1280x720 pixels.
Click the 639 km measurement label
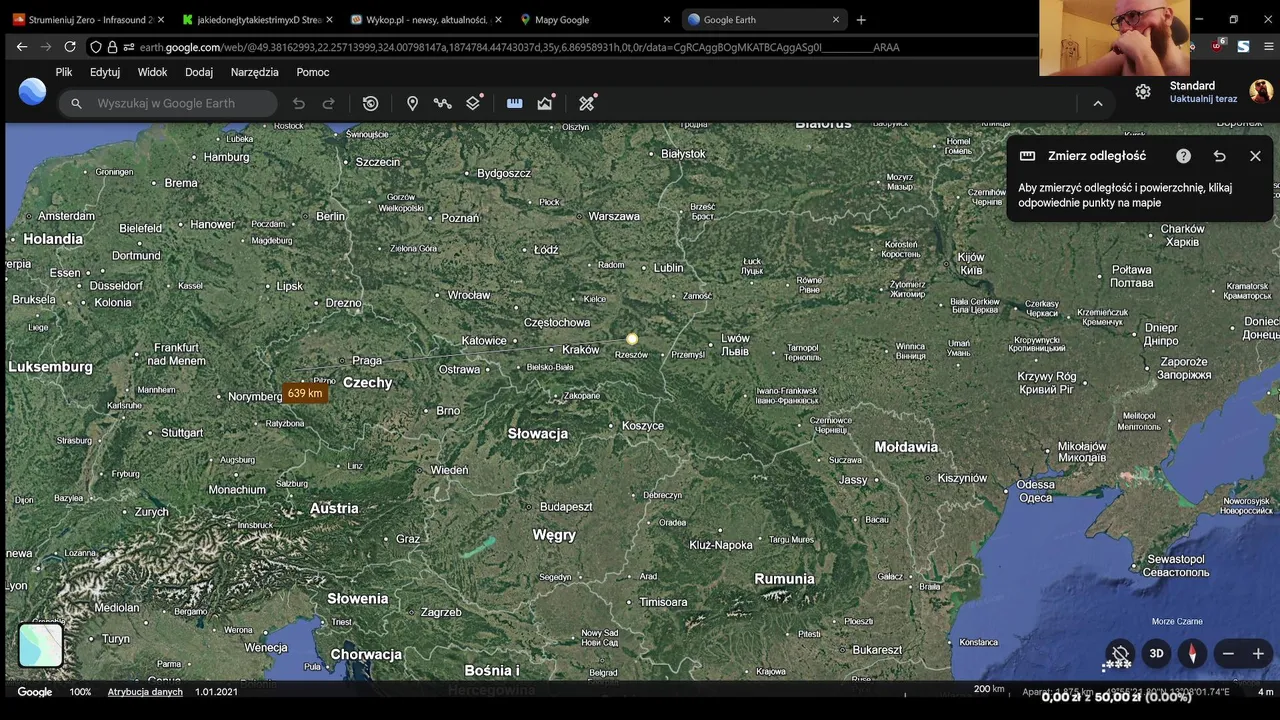click(305, 393)
